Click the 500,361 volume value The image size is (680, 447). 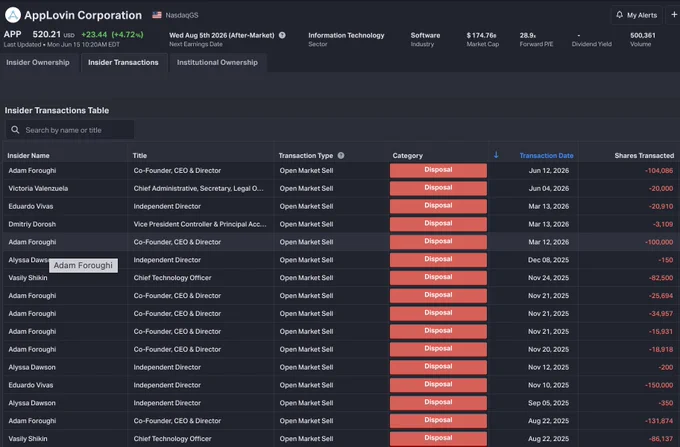[x=643, y=35]
